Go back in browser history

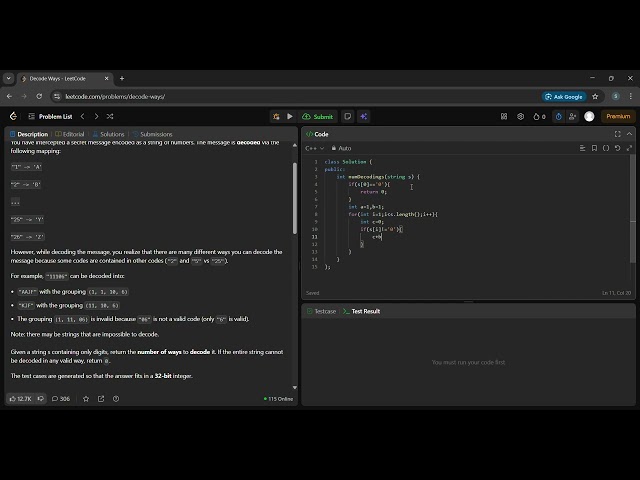(x=9, y=97)
